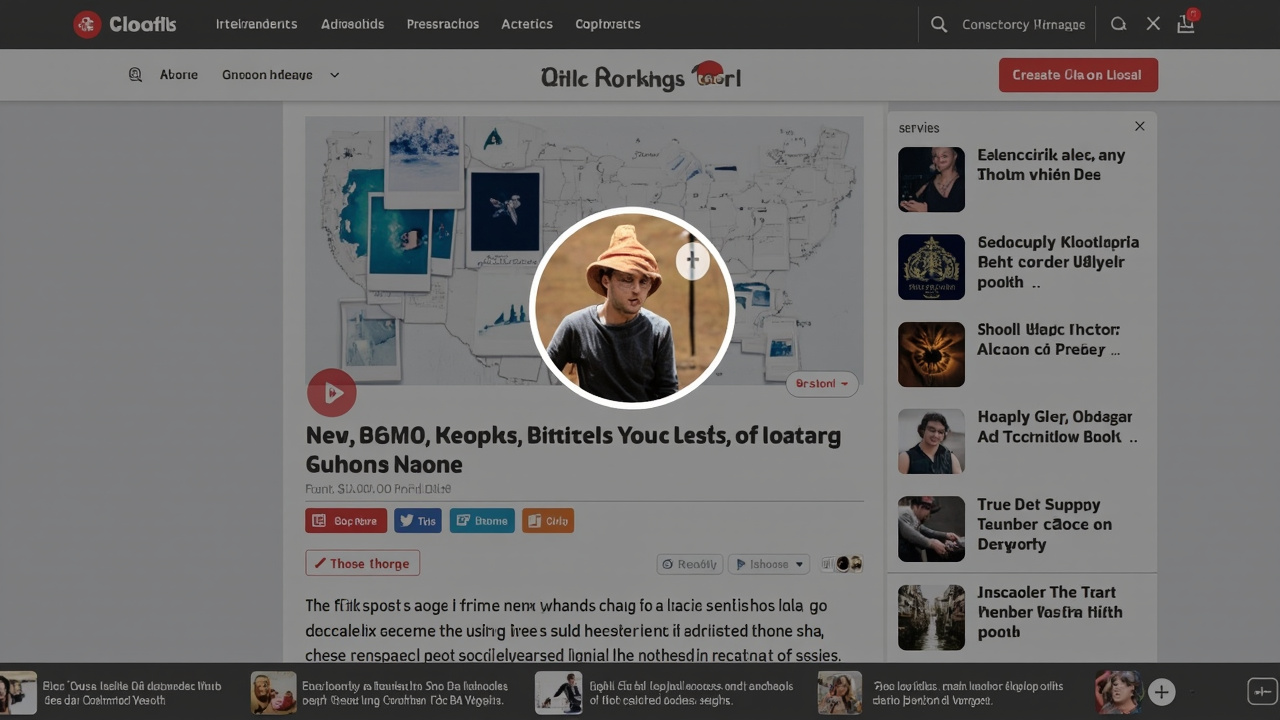Click the center Oiilc Rorkhgs site logo

click(640, 76)
